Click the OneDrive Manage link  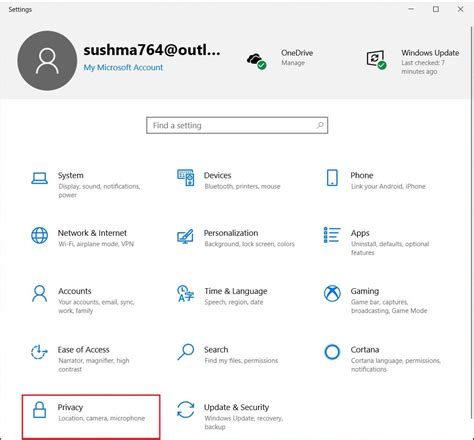(x=293, y=63)
